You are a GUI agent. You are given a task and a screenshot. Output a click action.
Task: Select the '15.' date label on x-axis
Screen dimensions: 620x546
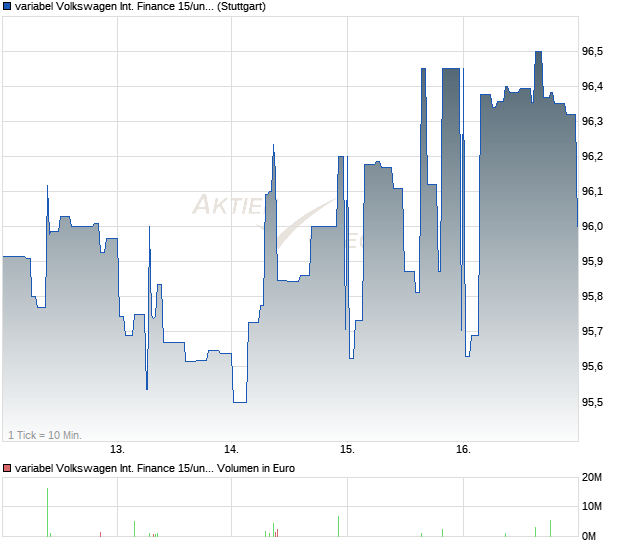(x=347, y=449)
